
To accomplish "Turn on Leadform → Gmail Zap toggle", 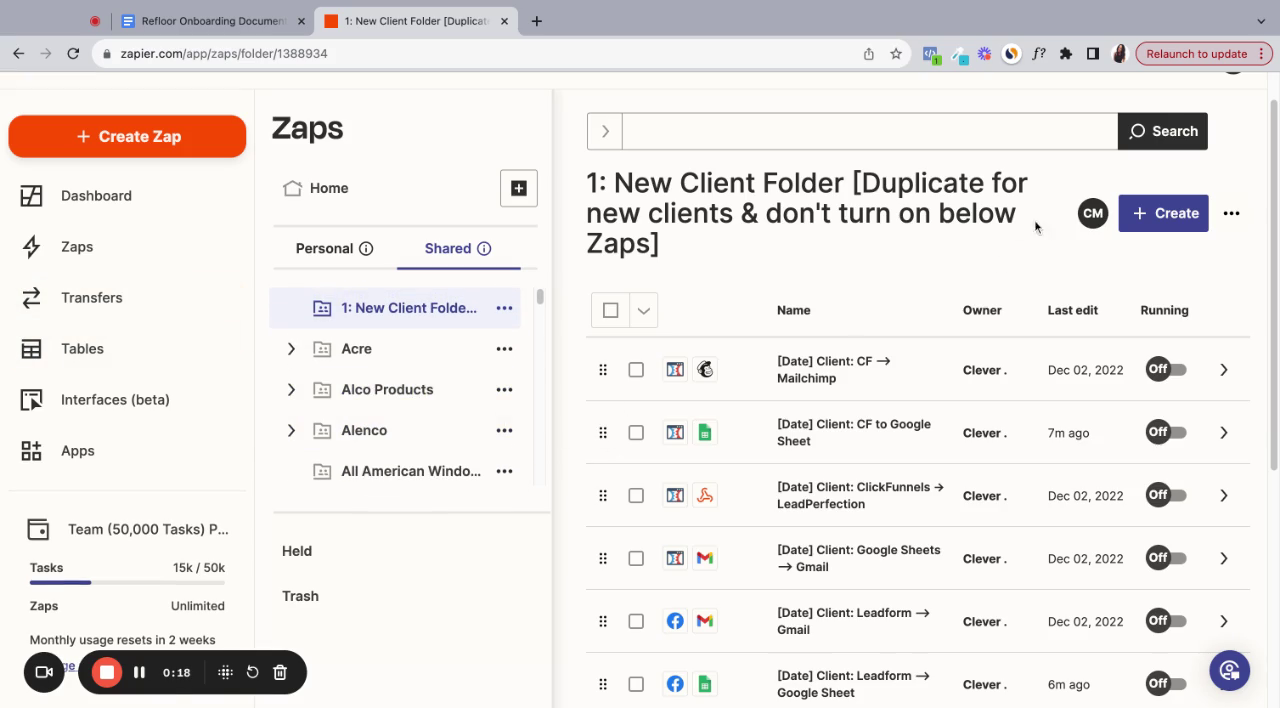I will [x=1166, y=622].
